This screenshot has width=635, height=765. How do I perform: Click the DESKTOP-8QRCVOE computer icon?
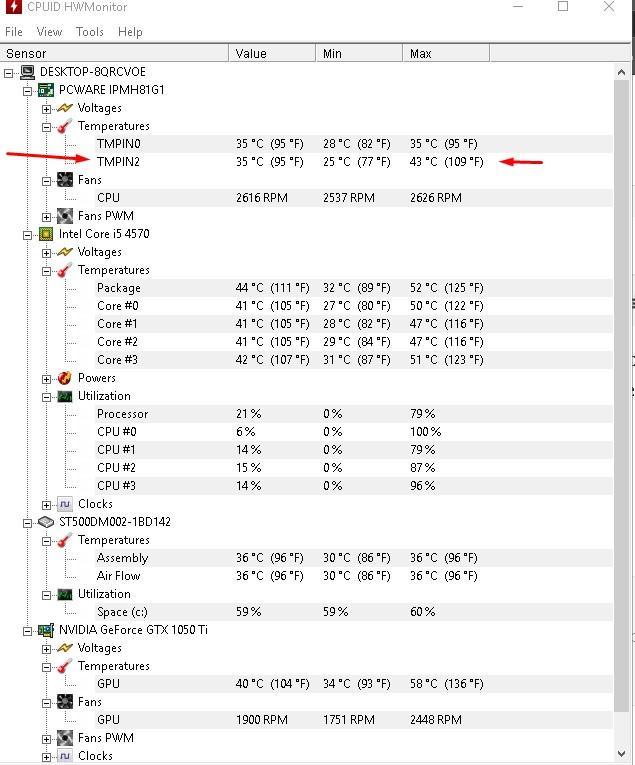(27, 72)
